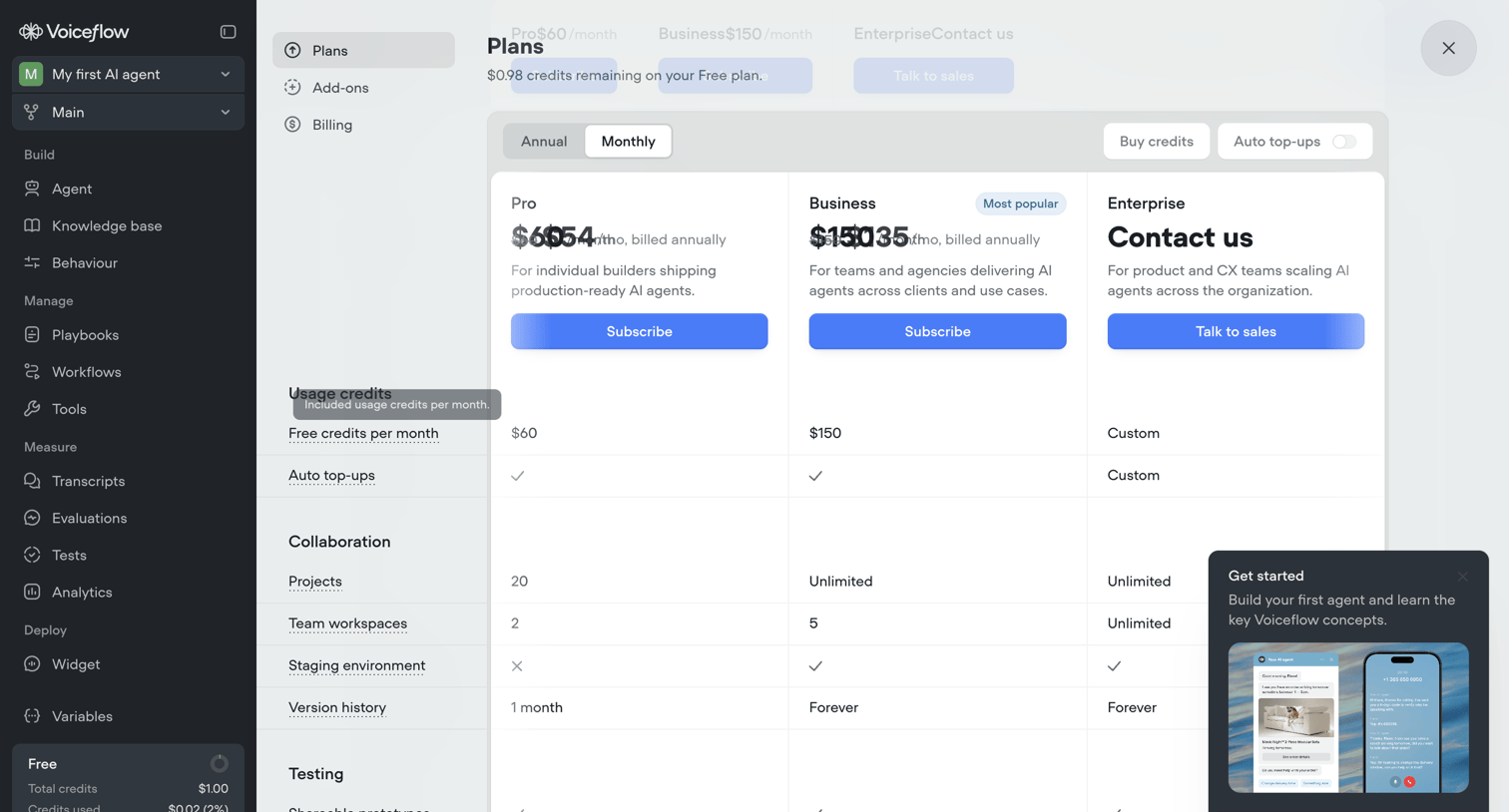Click the Knowledge base book icon
Viewport: 1509px width, 812px height.
(32, 225)
